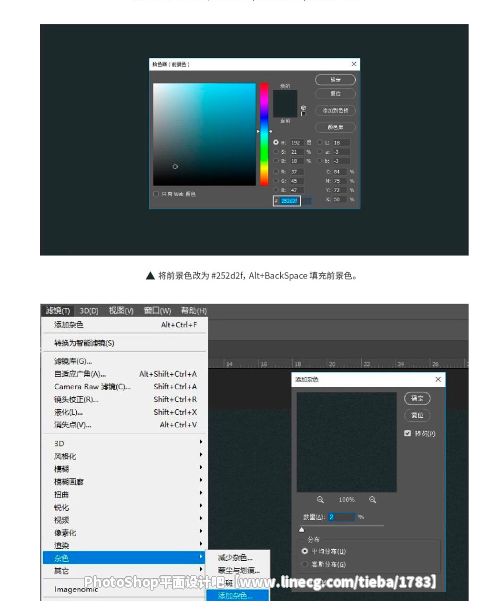Expand the 模糊画廊 submenu arrow
Viewport: 492px width, 601px height.
[201, 480]
